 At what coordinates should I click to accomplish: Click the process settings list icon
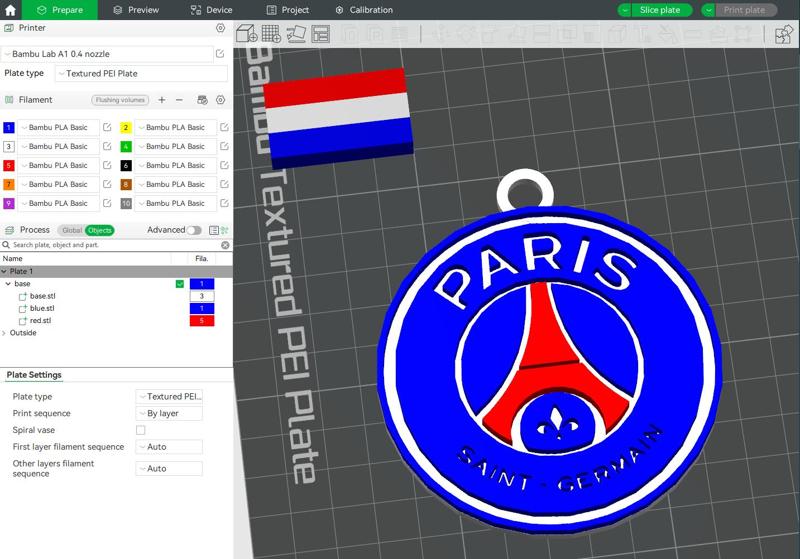tap(214, 231)
